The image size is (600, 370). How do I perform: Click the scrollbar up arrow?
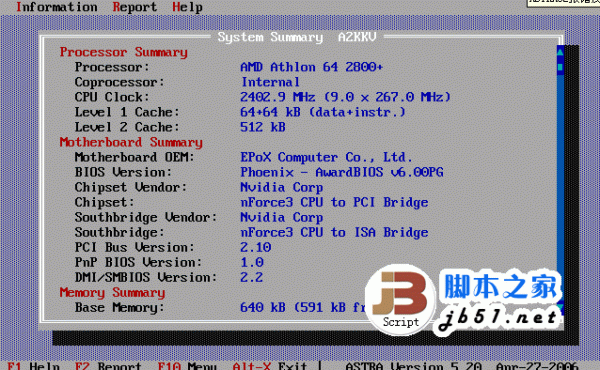[560, 52]
